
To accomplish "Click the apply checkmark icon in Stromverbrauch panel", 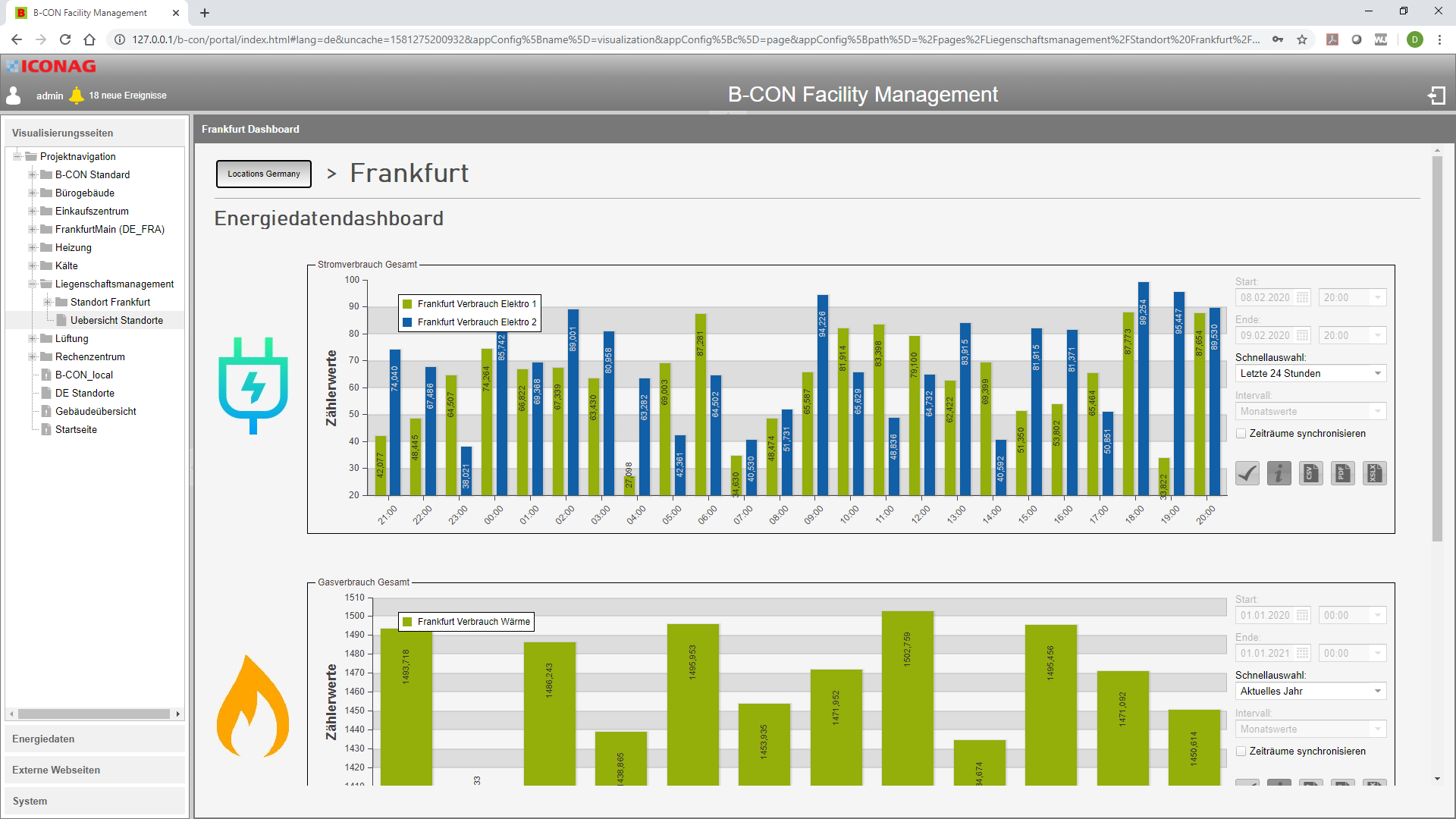I will [1247, 473].
